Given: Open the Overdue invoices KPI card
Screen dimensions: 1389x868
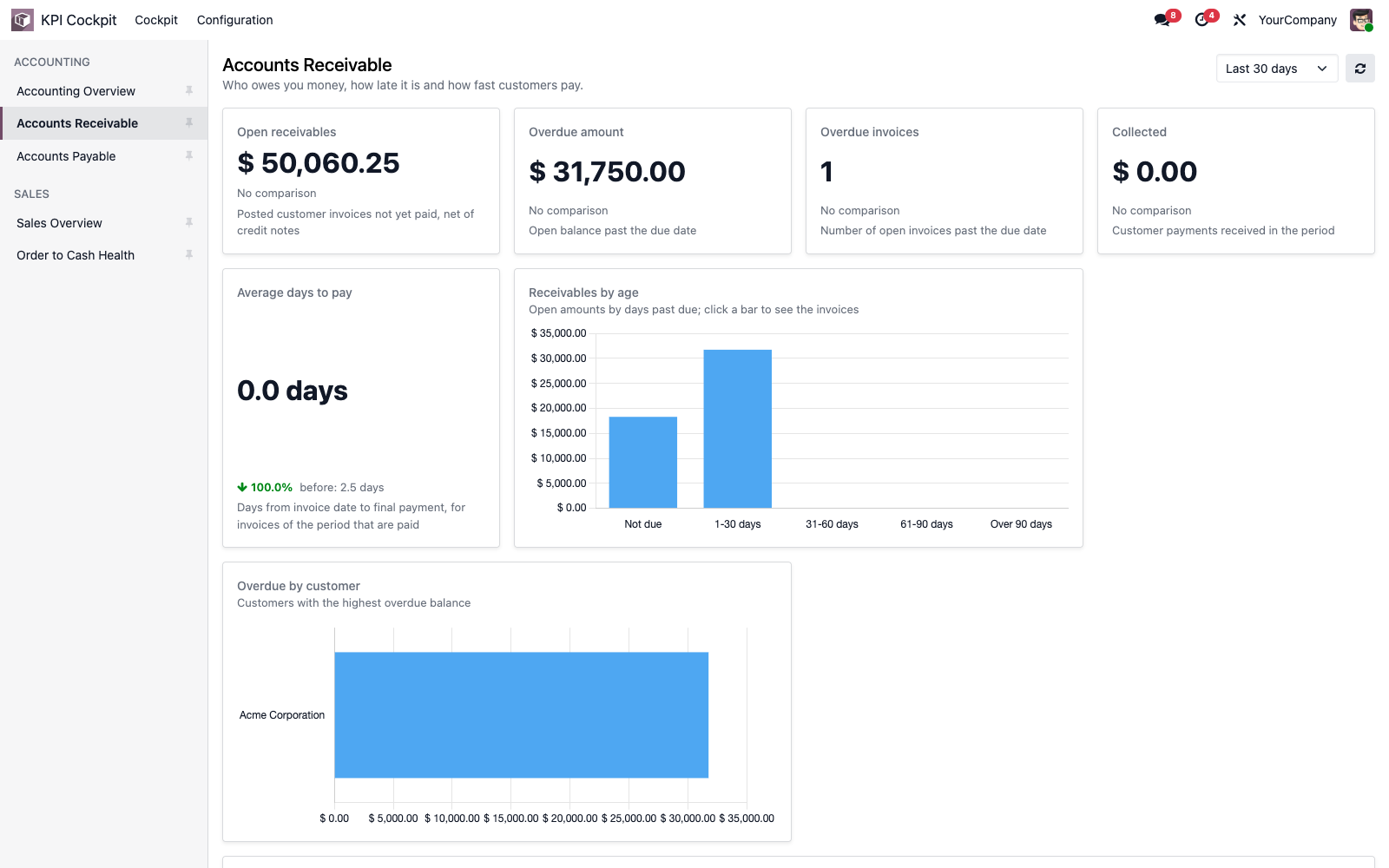Looking at the screenshot, I should 945,181.
